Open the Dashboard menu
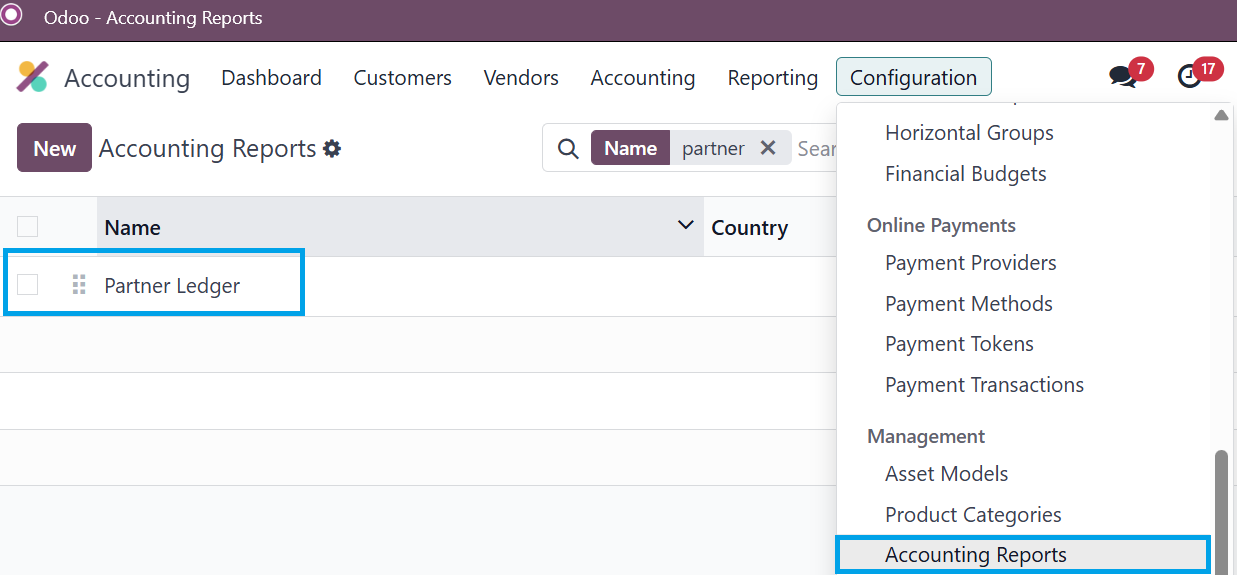The height and width of the screenshot is (575, 1237). click(x=271, y=78)
